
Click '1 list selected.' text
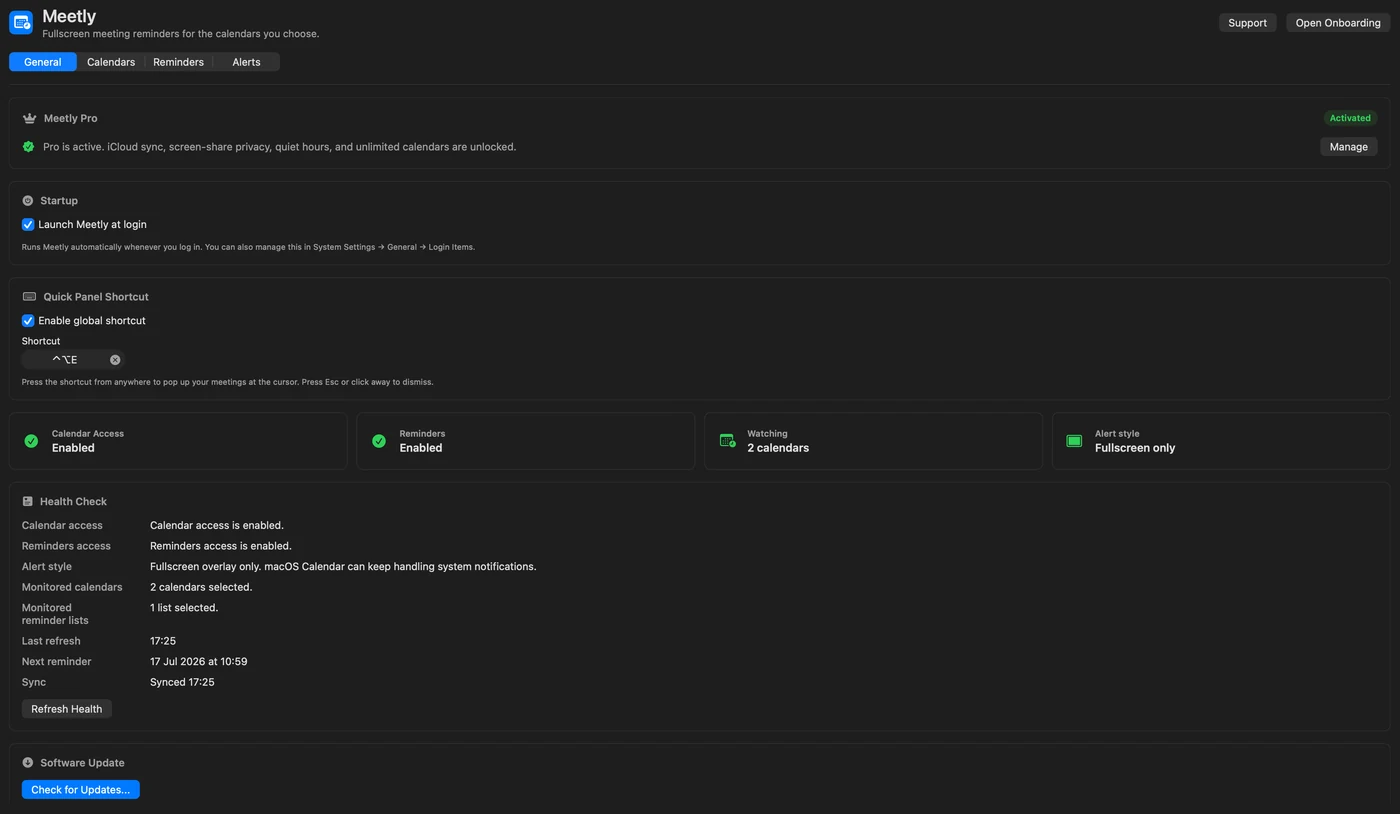pos(184,608)
